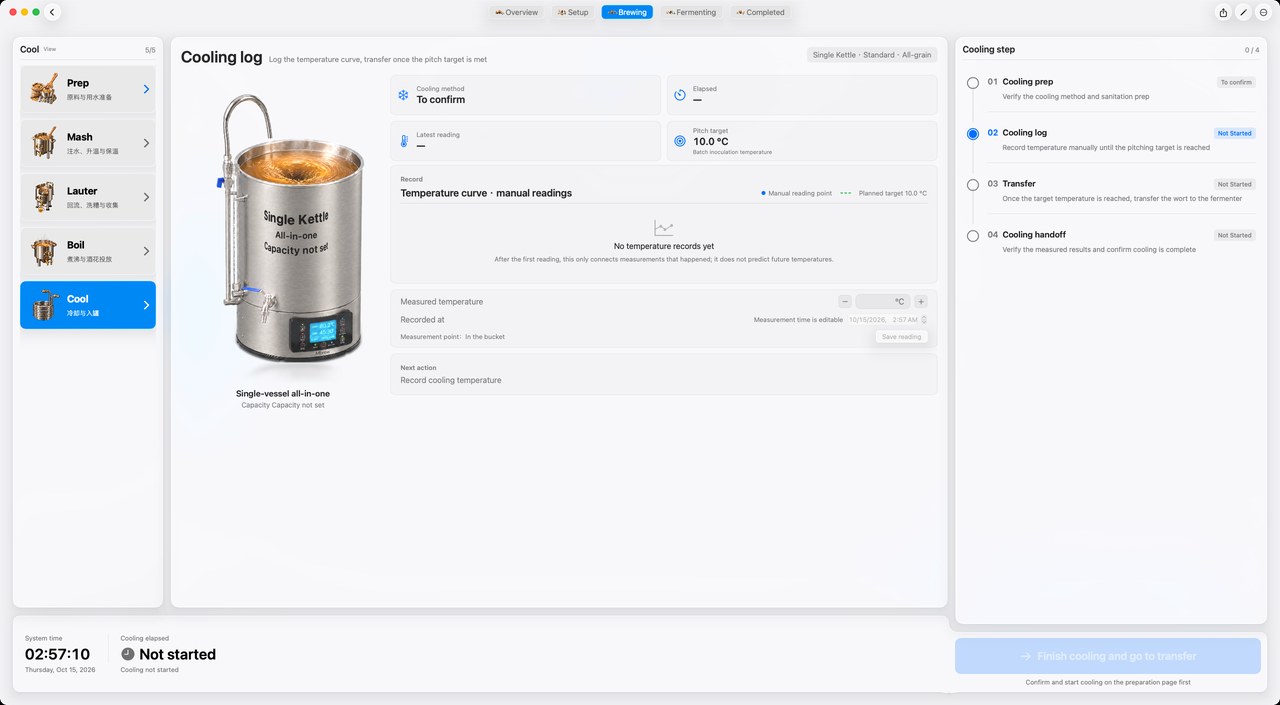This screenshot has height=705, width=1280.
Task: Click the snowflake Cooling method icon
Action: click(x=403, y=95)
